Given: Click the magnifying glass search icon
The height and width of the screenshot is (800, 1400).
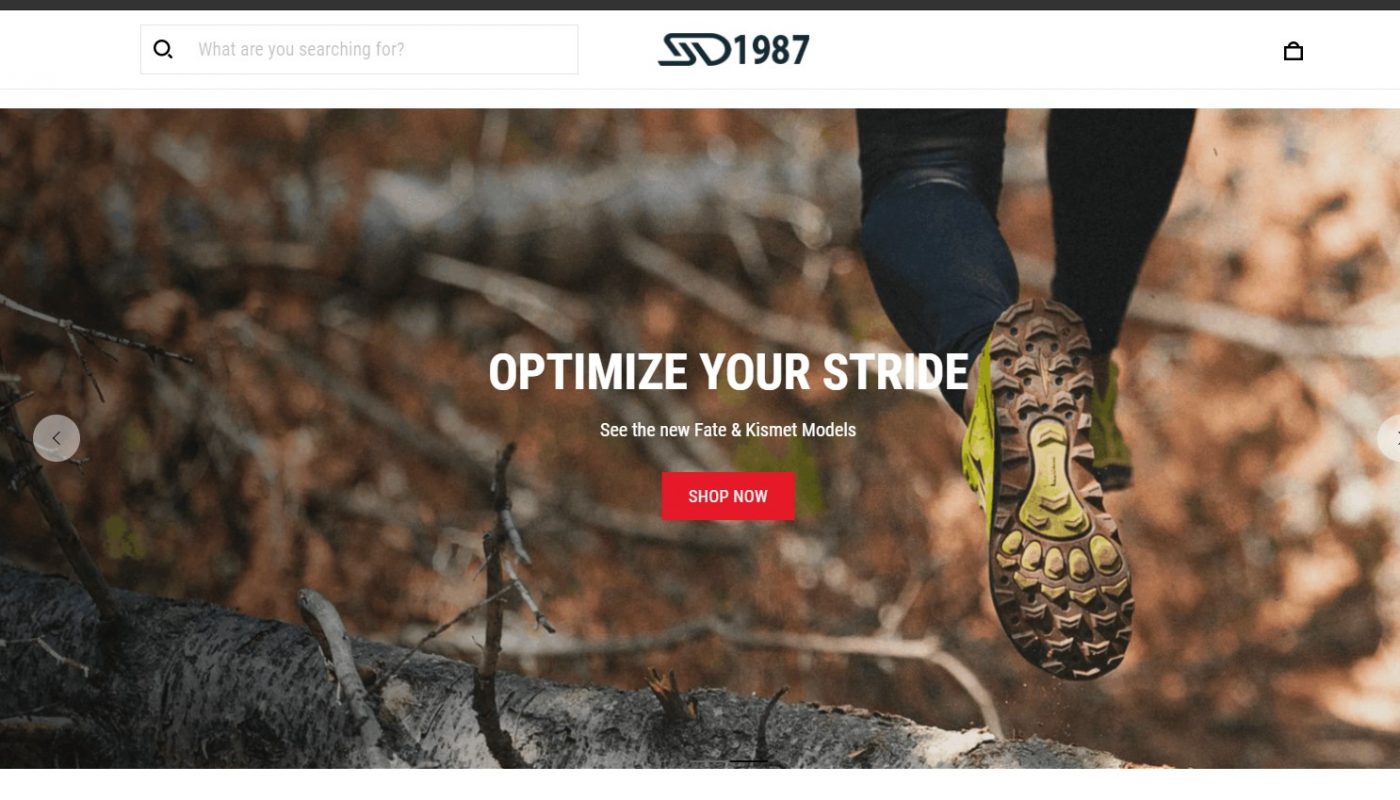Looking at the screenshot, I should [x=163, y=49].
